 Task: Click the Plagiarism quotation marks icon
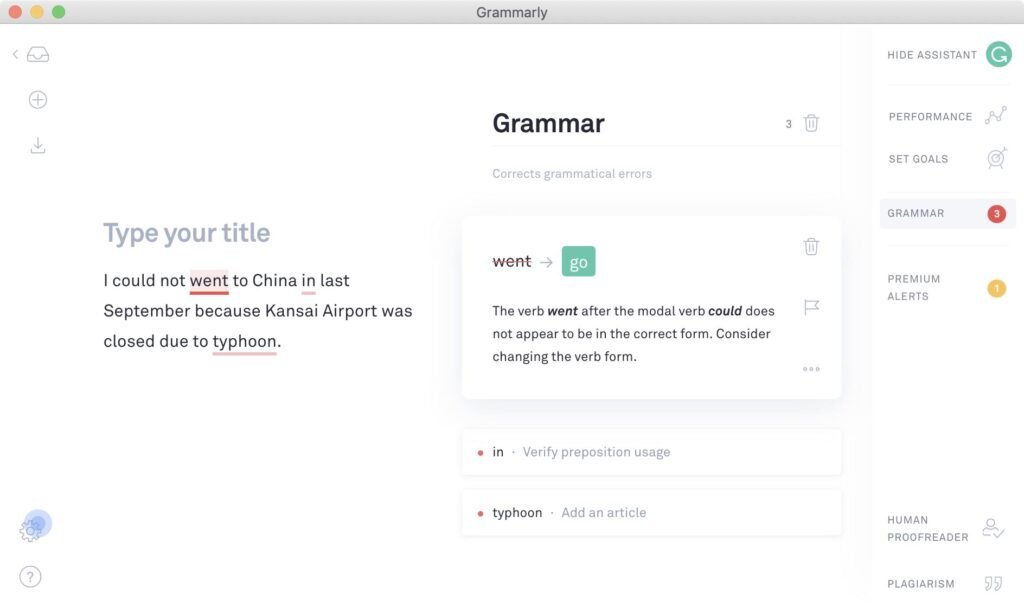(x=993, y=583)
